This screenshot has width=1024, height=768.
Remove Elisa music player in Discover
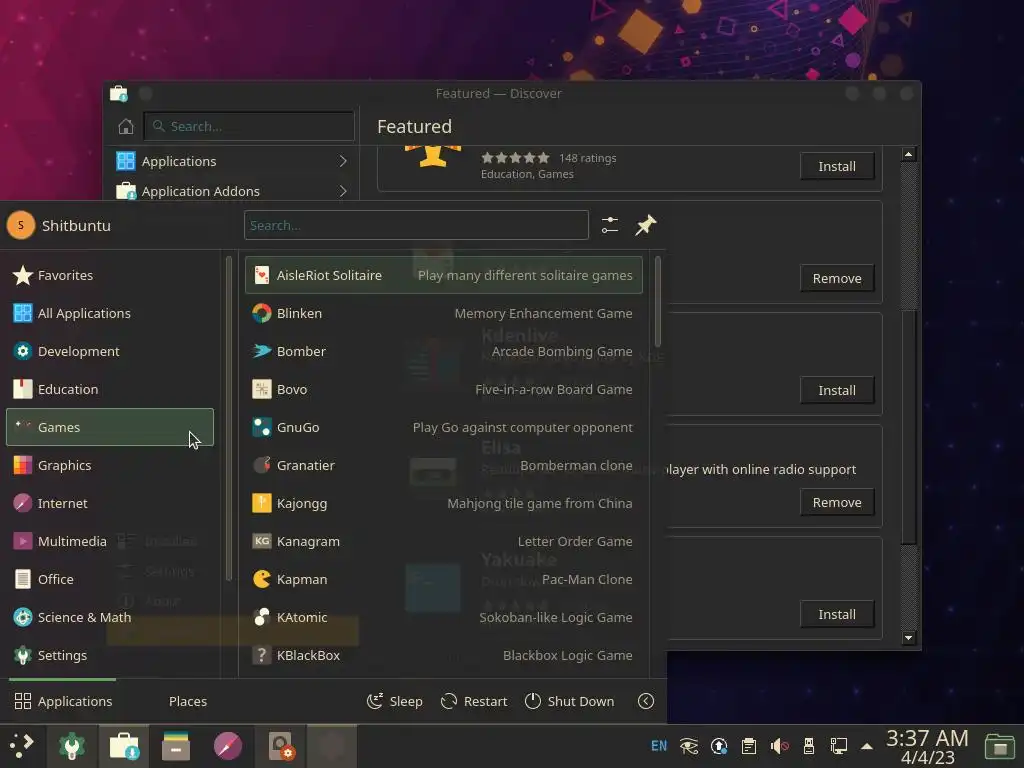click(837, 502)
